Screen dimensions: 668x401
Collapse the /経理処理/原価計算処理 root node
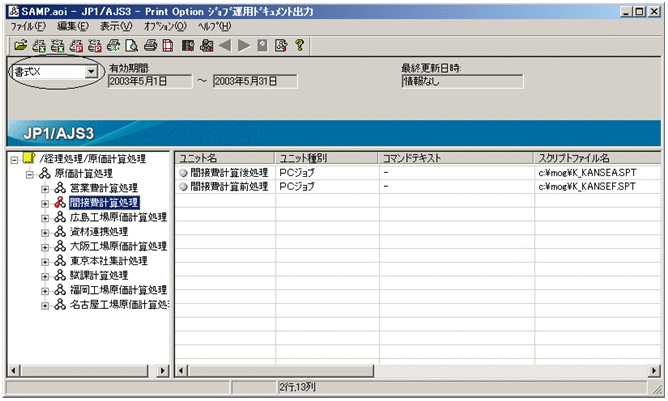point(14,160)
